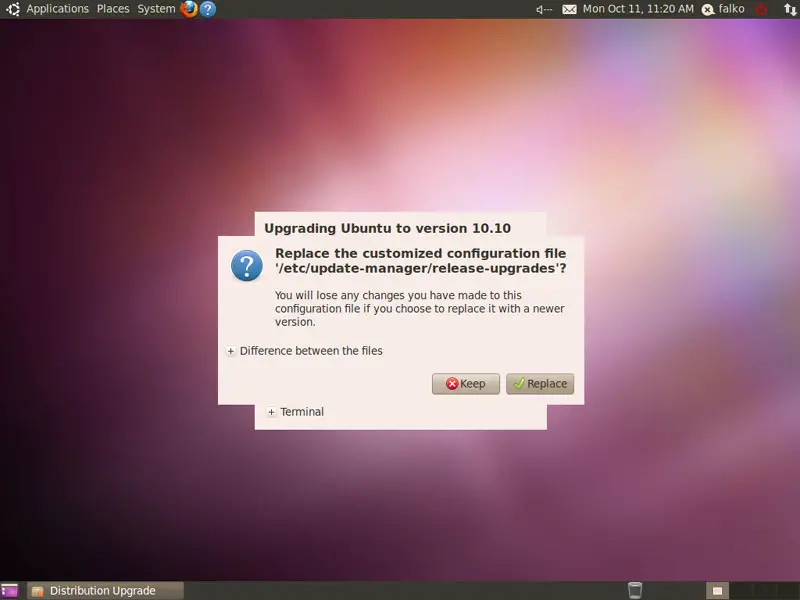Open the volume control indicator
Image resolution: width=800 pixels, height=600 pixels.
tap(544, 9)
